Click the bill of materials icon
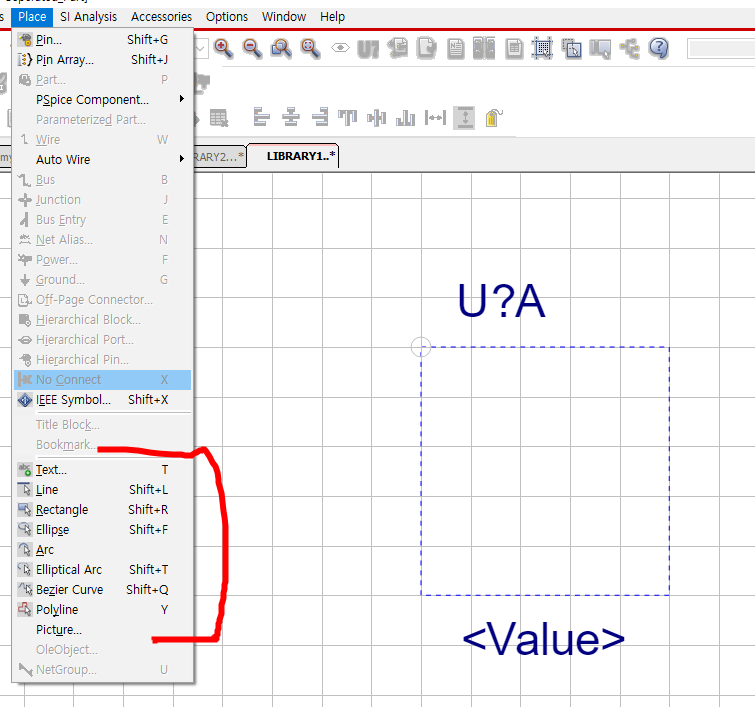Screen dimensions: 755x707 (514, 49)
